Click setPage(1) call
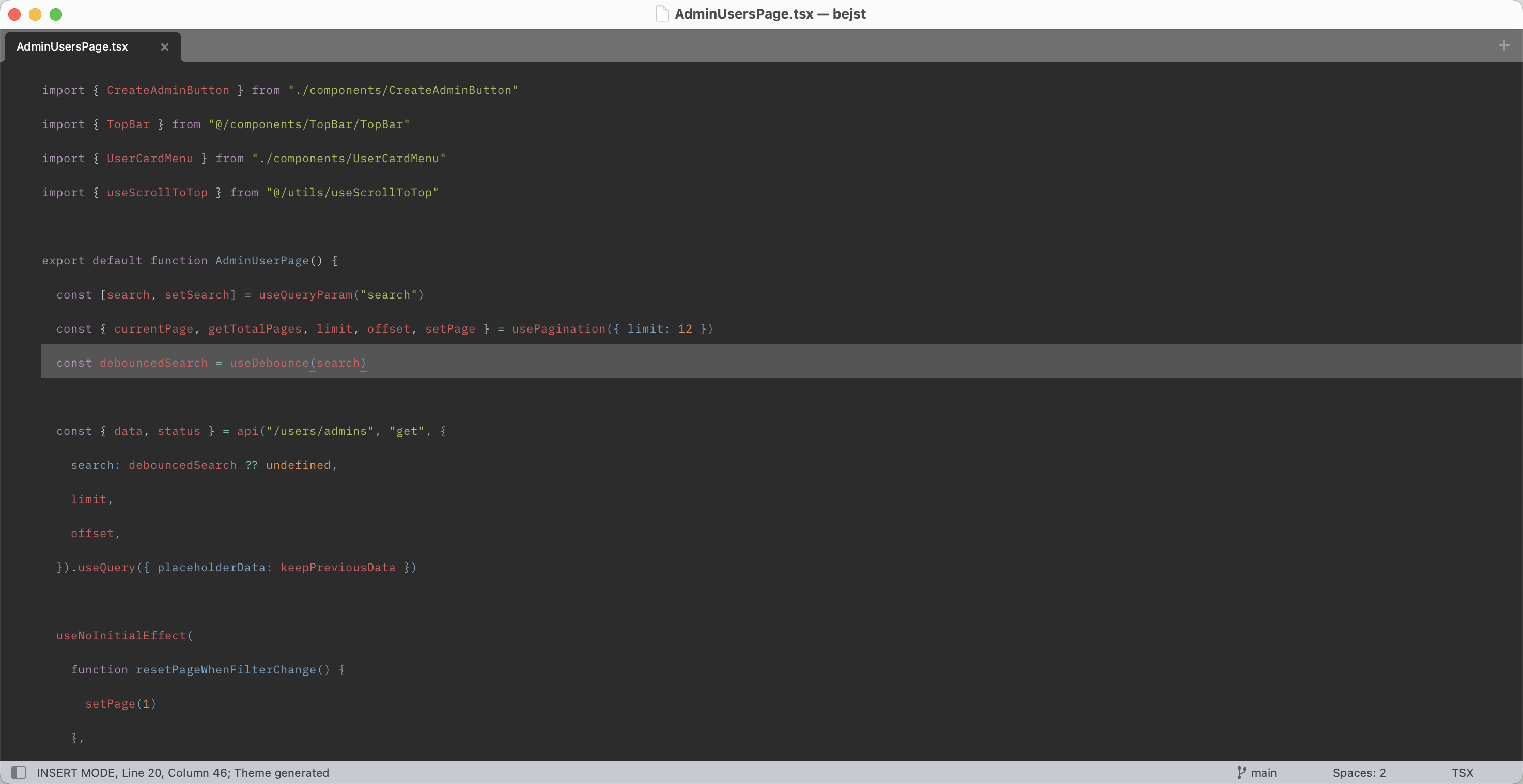 (x=120, y=703)
